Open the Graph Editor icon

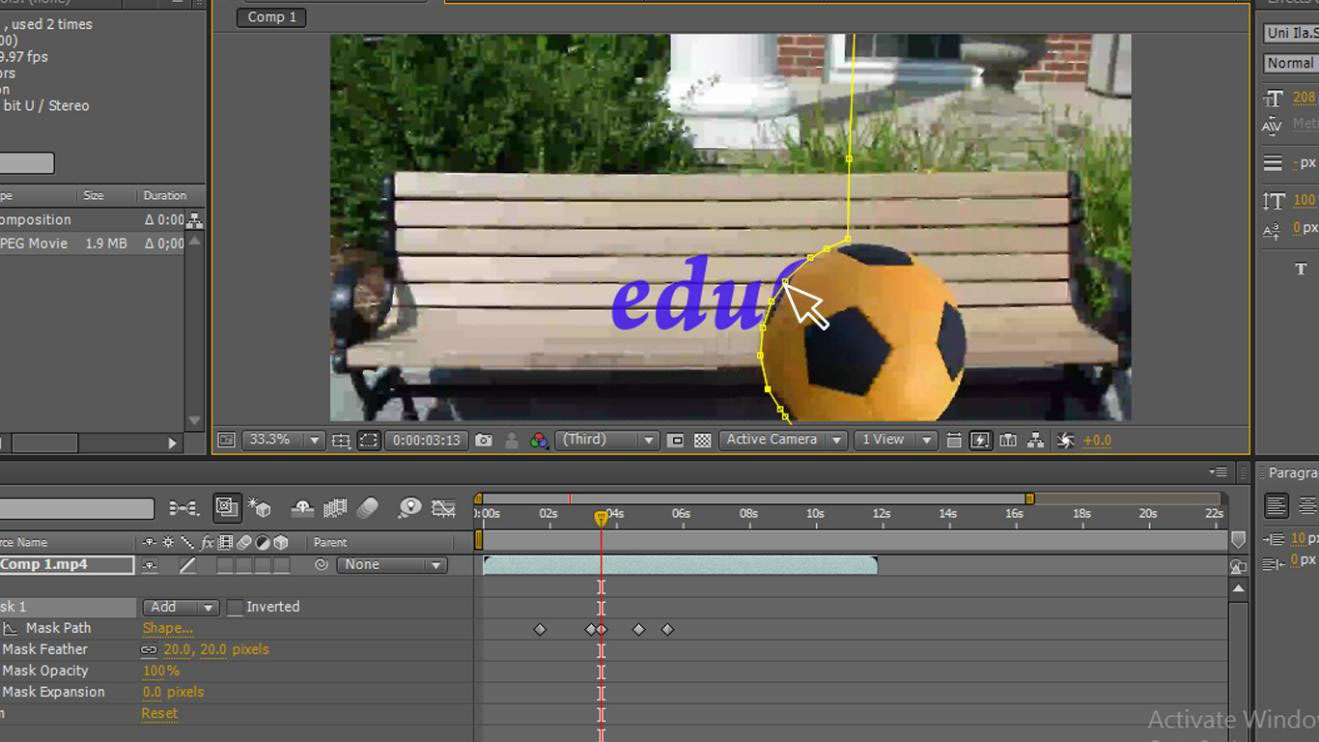pos(443,508)
